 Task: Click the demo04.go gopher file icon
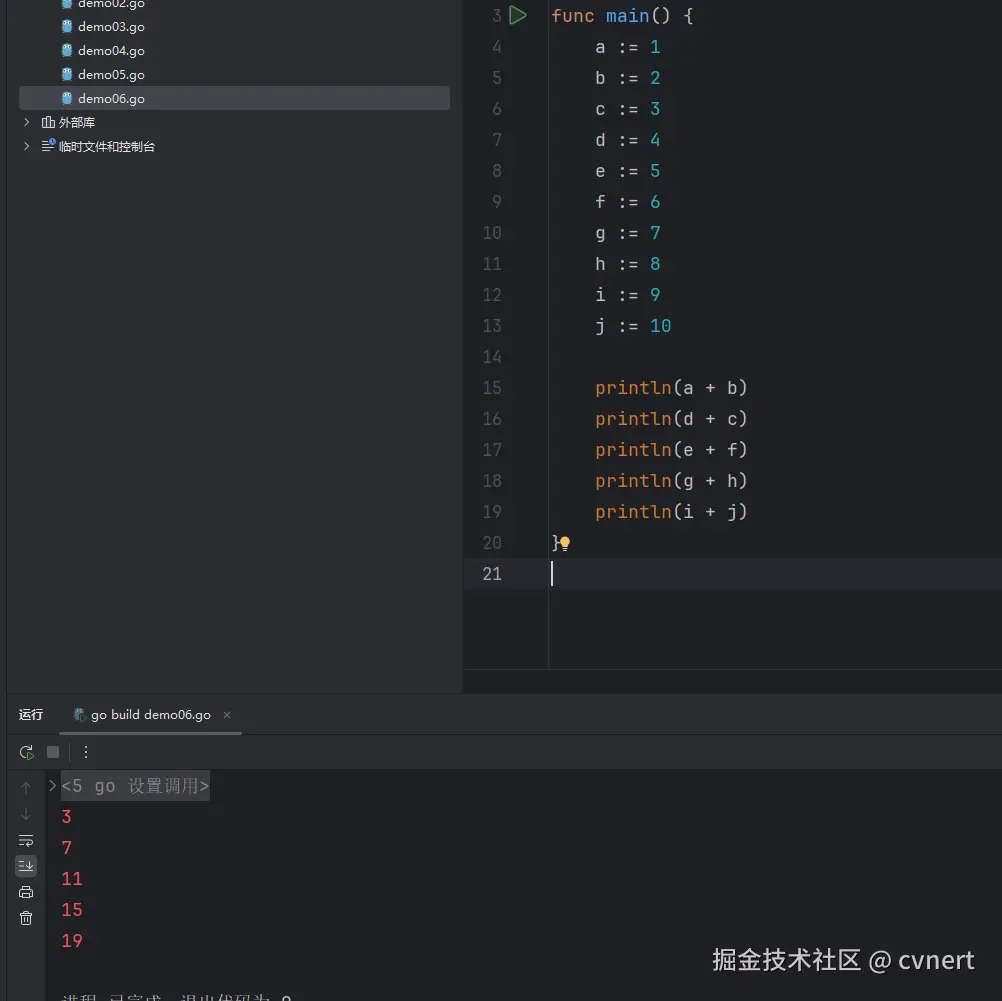click(x=67, y=50)
